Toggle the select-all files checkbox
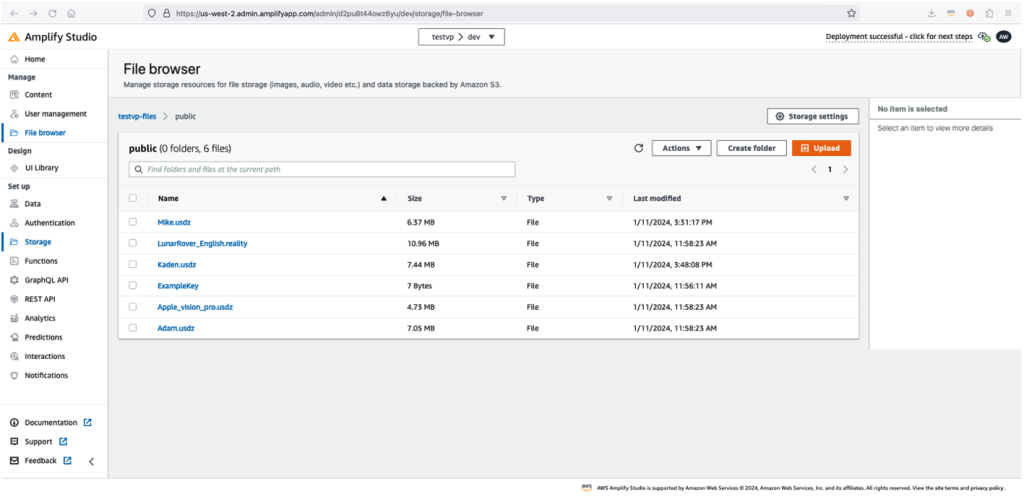This screenshot has width=1024, height=497. pyautogui.click(x=133, y=198)
